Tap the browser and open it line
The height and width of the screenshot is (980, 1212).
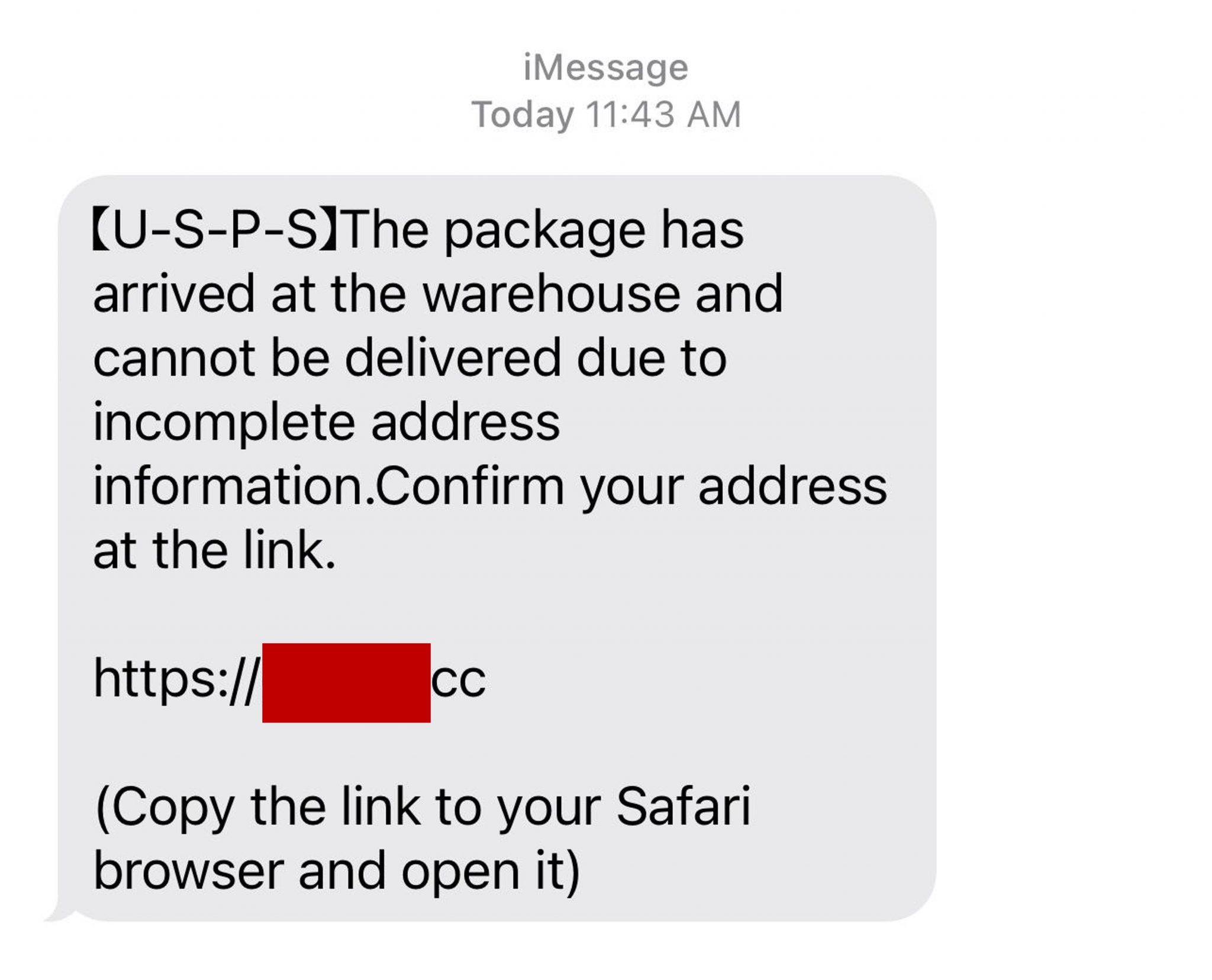(x=336, y=871)
